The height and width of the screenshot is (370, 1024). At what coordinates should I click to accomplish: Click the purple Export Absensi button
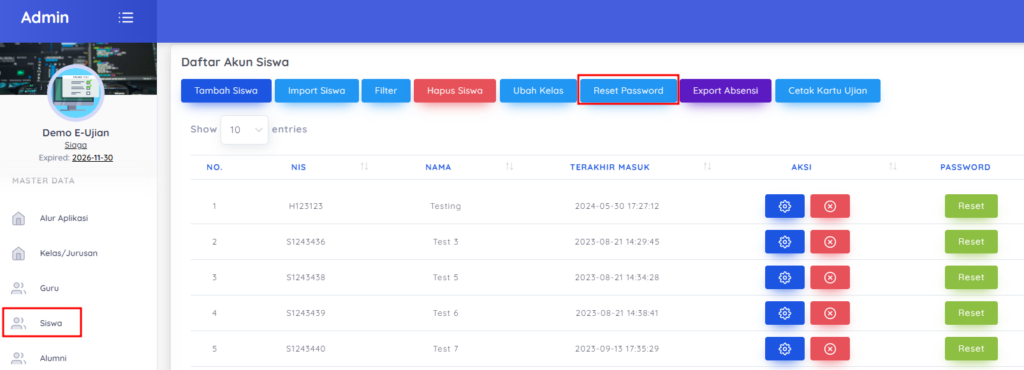click(726, 91)
